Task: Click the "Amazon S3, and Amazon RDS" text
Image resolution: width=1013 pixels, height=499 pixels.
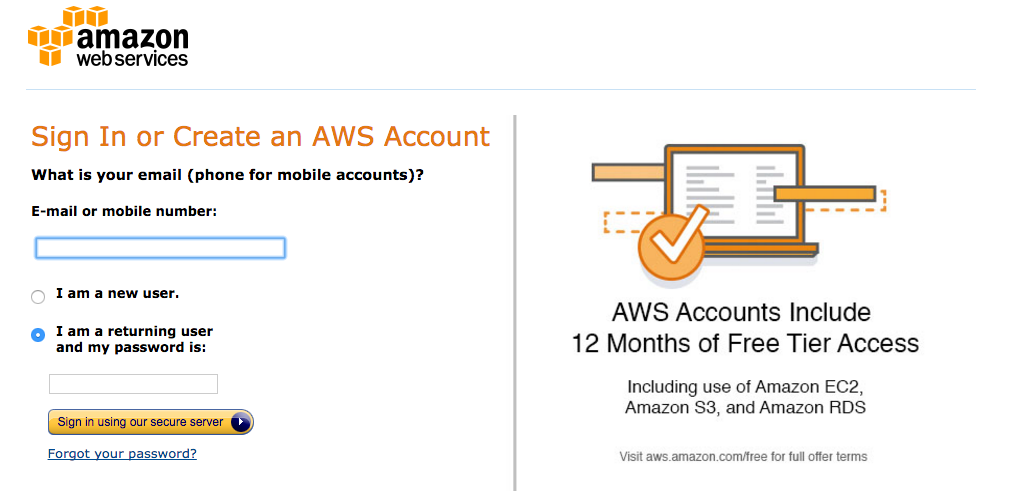Action: pyautogui.click(x=744, y=408)
